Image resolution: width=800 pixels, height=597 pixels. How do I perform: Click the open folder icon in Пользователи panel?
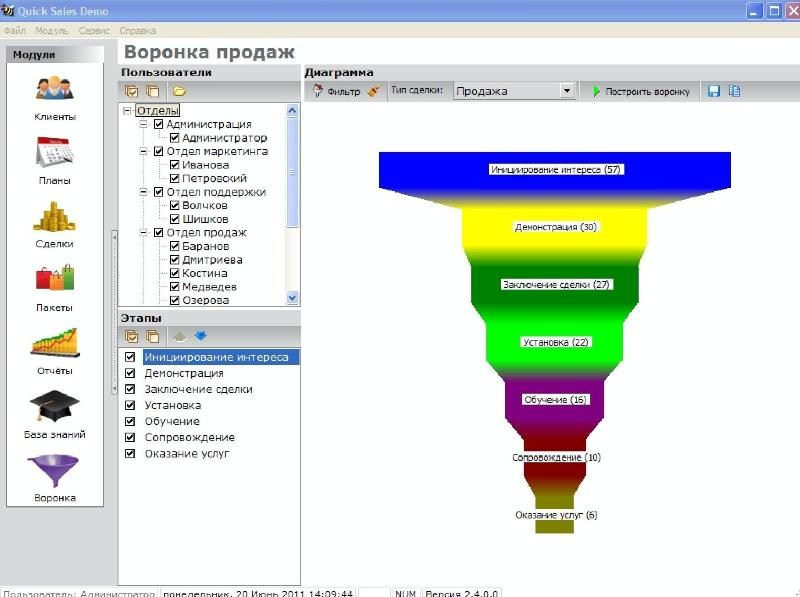pos(180,90)
